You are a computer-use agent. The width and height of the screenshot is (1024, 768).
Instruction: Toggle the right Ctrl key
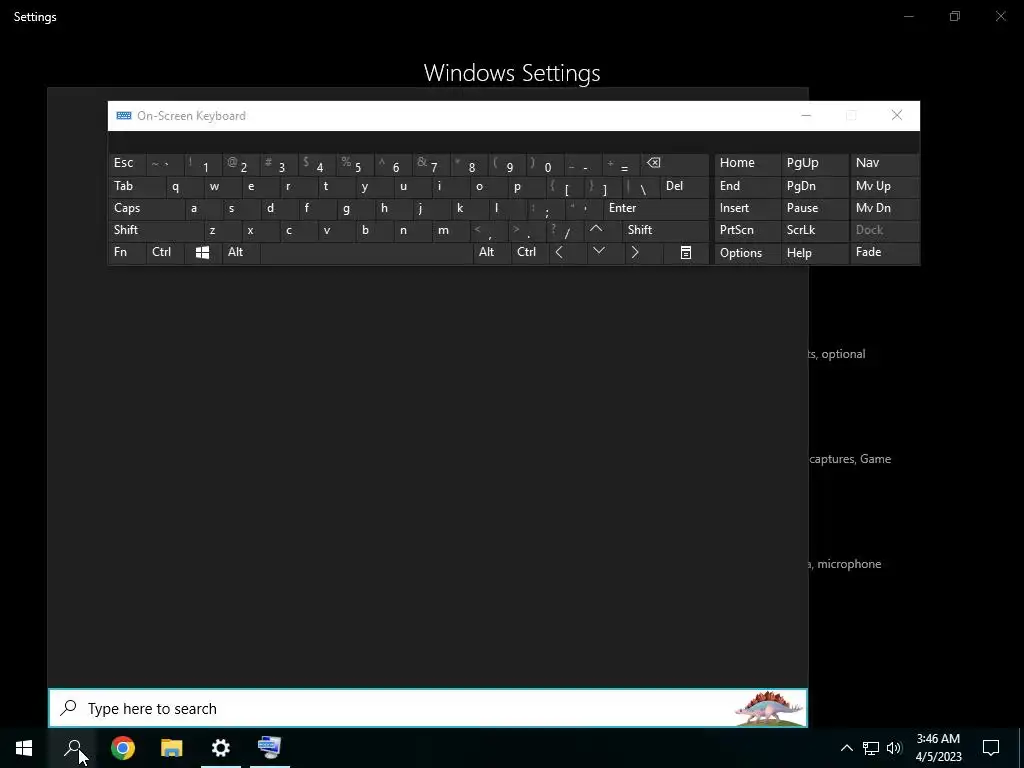(530, 253)
